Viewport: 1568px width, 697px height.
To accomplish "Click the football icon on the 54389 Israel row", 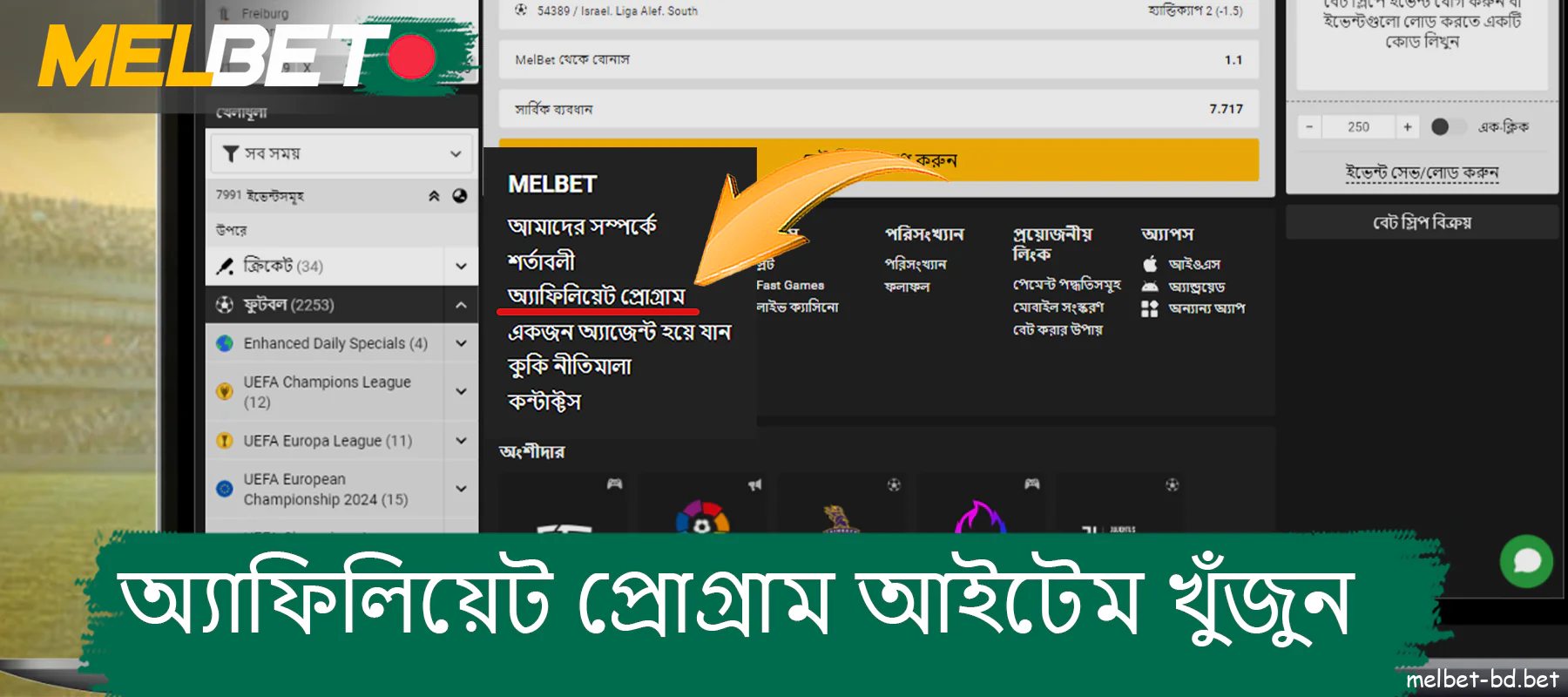I will pos(521,10).
